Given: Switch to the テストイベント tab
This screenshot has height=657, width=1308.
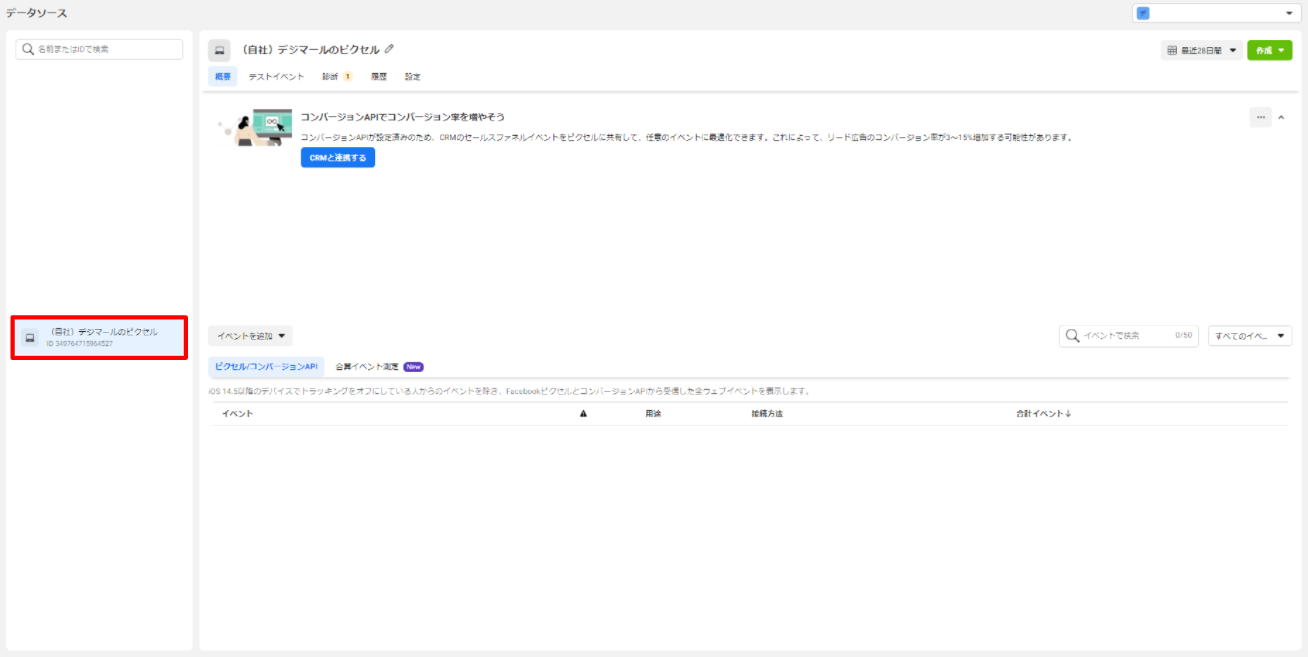Looking at the screenshot, I should click(276, 77).
